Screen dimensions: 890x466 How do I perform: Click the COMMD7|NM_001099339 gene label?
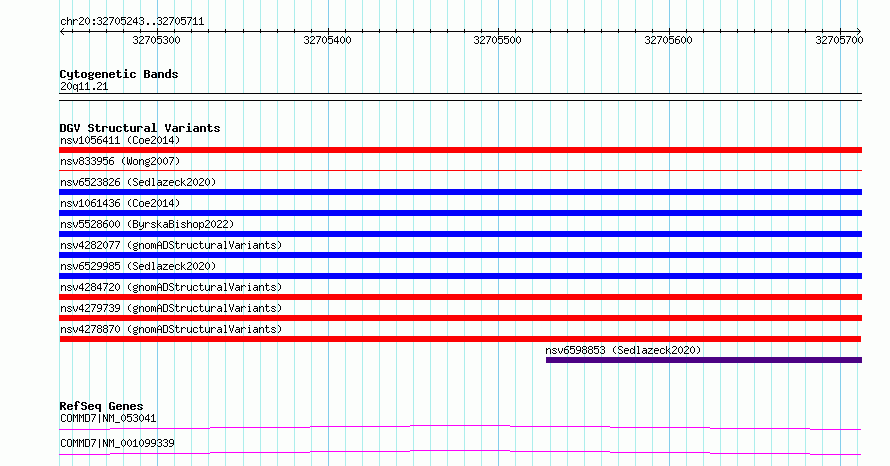117,443
